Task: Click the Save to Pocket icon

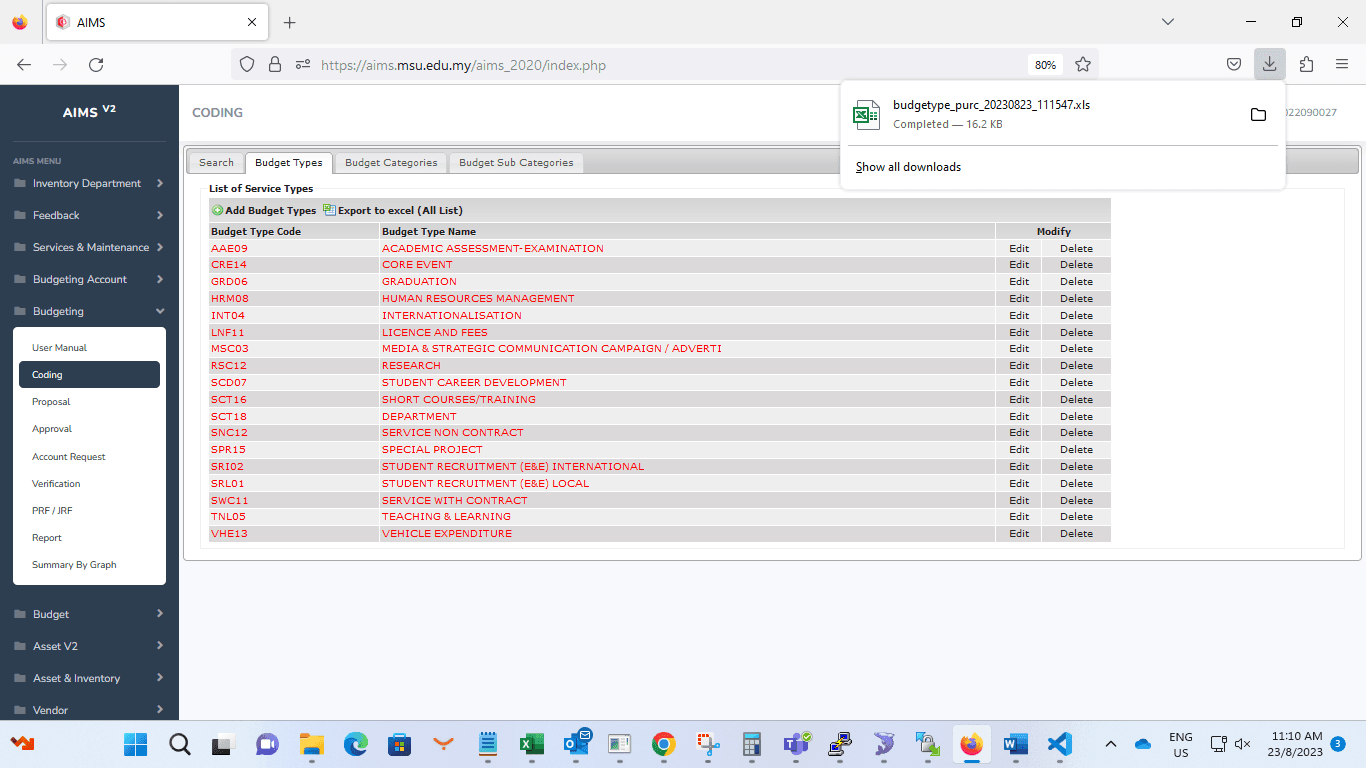Action: point(1234,65)
